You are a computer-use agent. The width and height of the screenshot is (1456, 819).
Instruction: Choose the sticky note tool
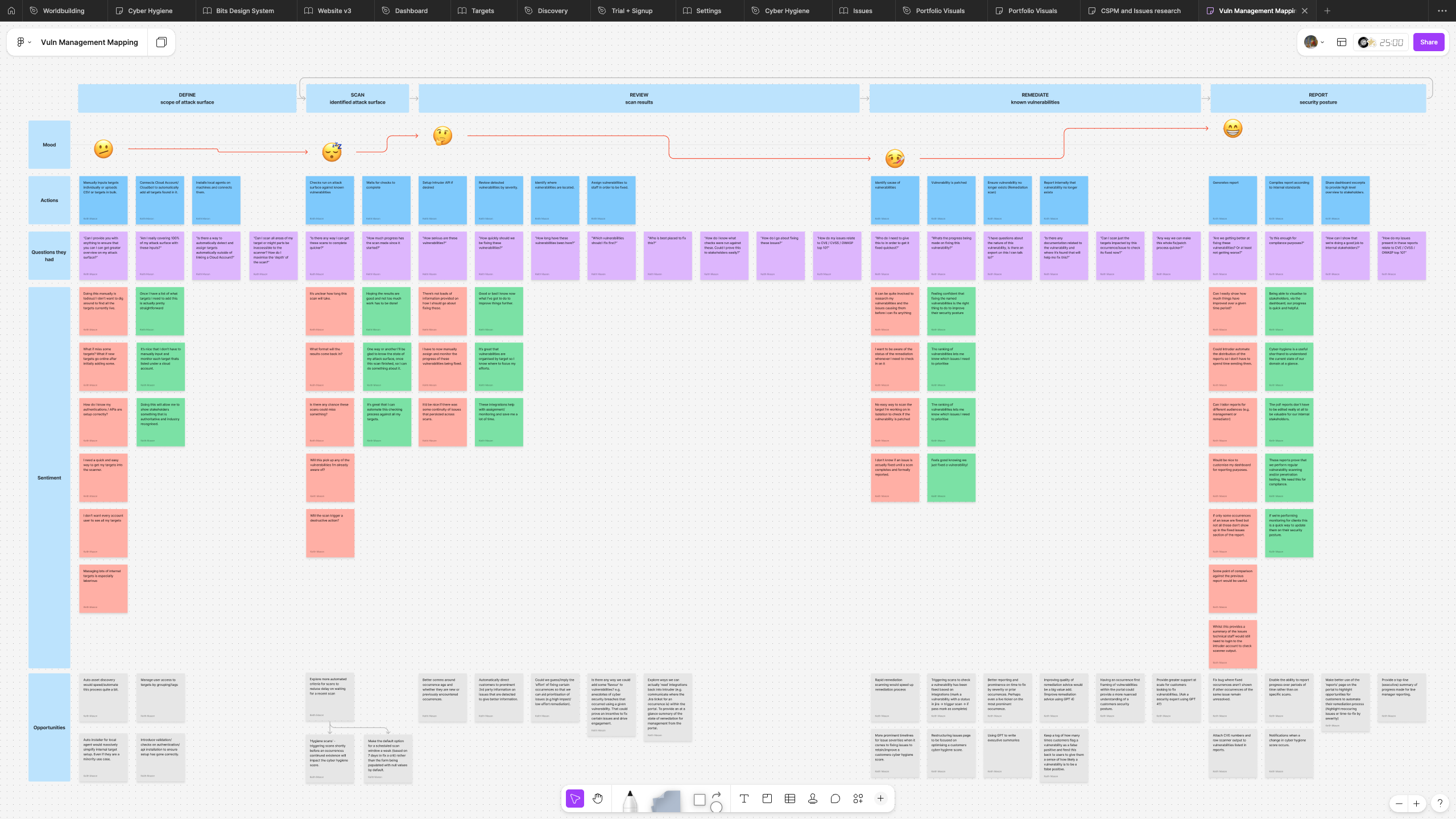point(666,800)
